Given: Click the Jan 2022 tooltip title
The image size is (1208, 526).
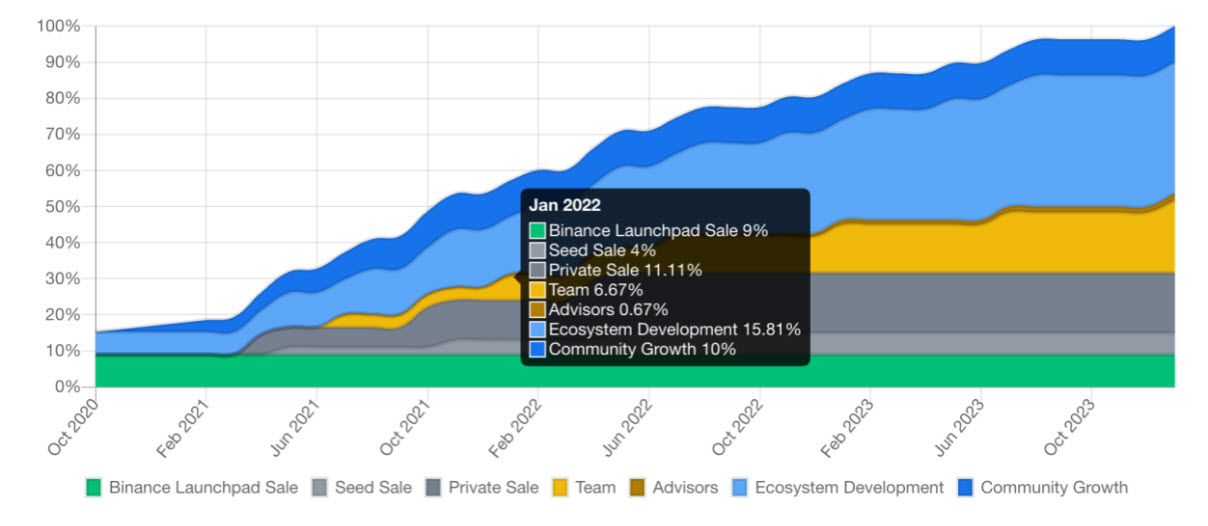Looking at the screenshot, I should click(x=565, y=206).
